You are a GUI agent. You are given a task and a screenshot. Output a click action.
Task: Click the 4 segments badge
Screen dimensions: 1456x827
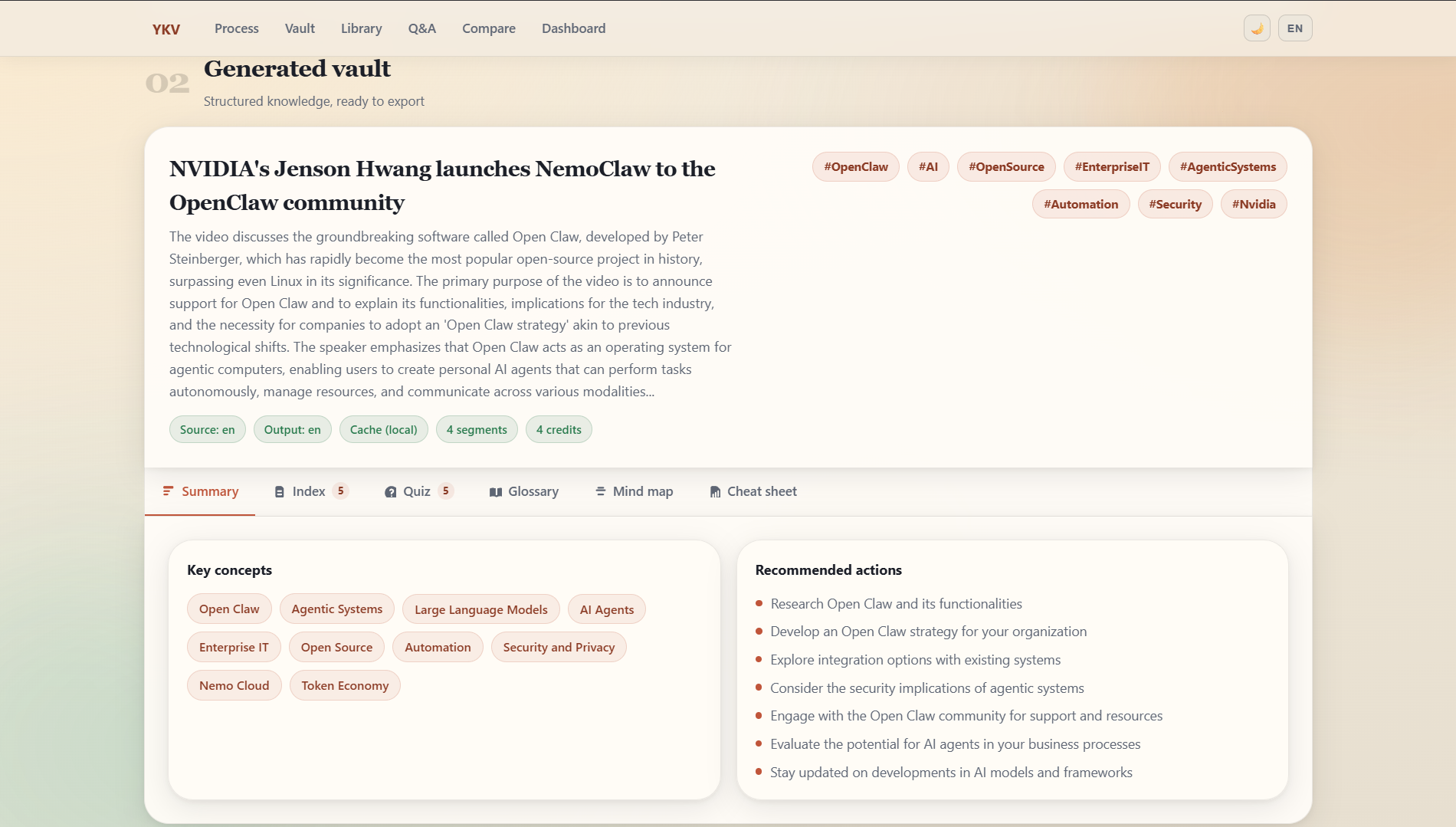click(477, 429)
